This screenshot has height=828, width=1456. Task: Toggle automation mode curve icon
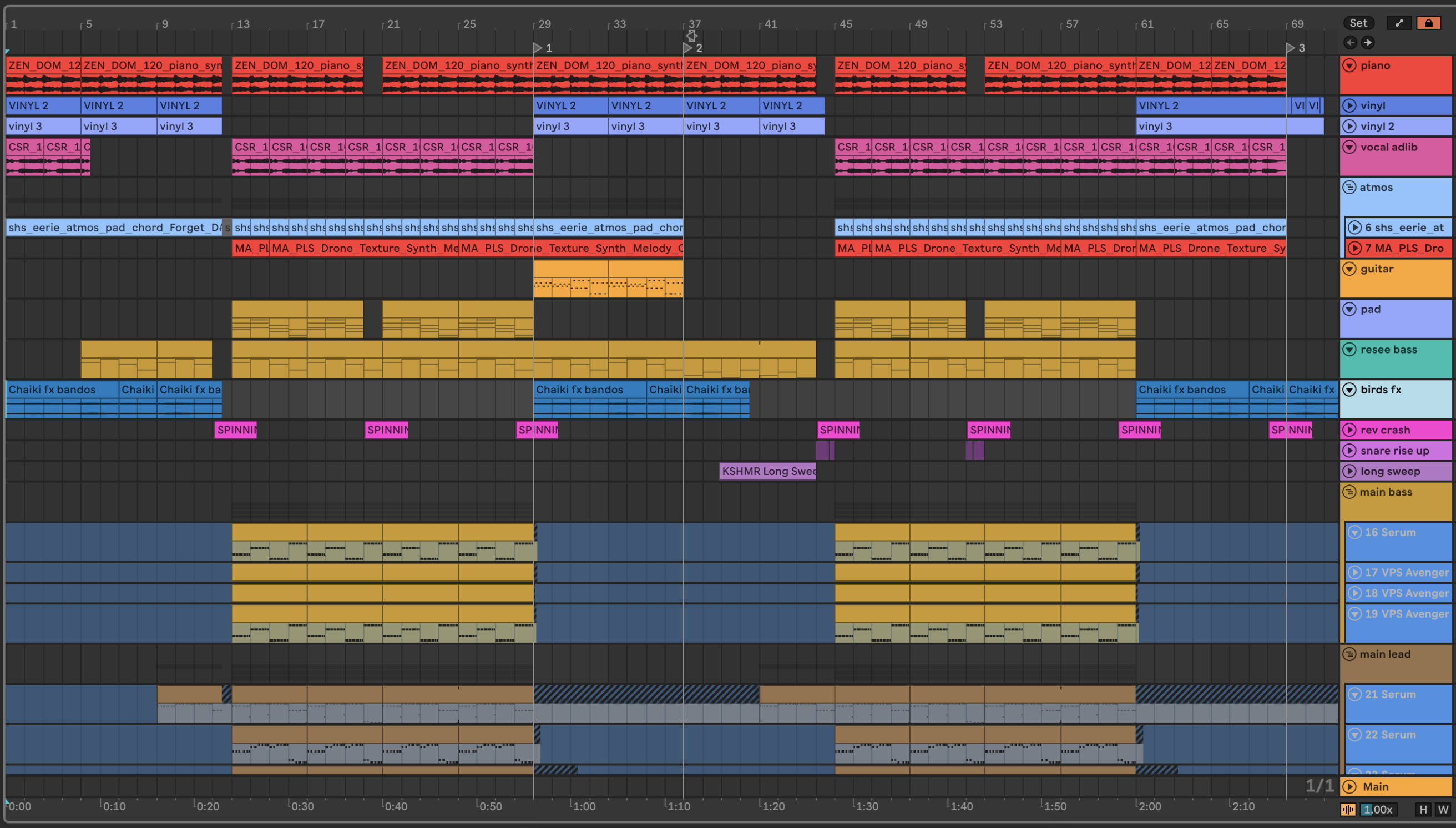[x=1399, y=23]
